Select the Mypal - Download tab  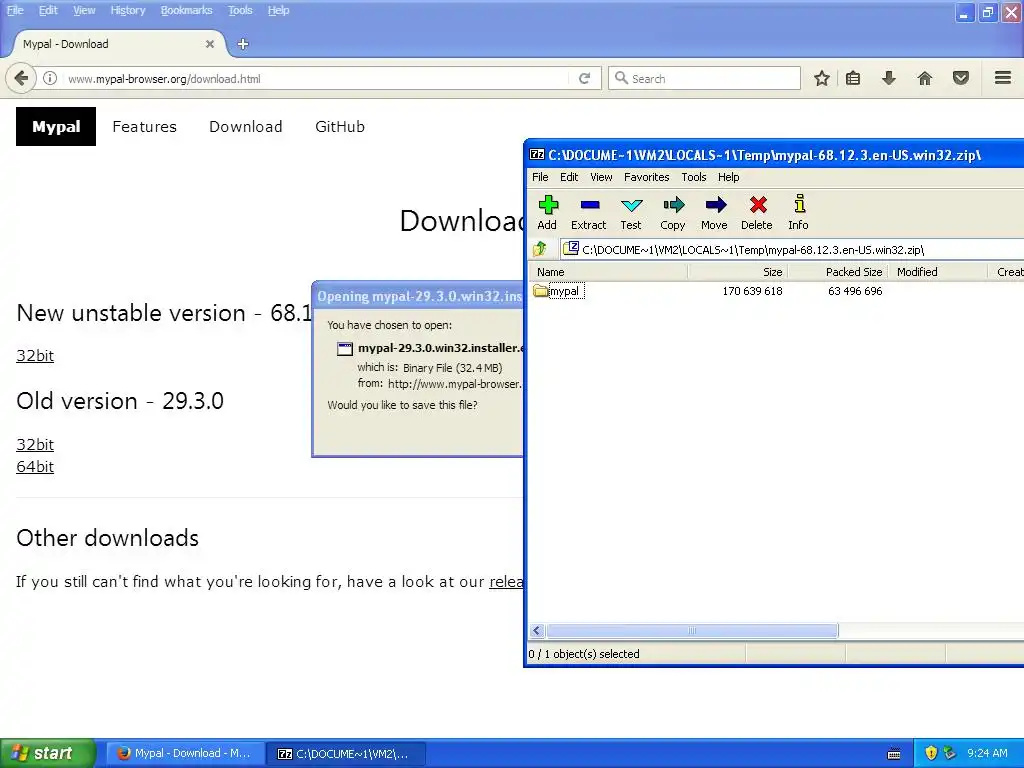118,44
